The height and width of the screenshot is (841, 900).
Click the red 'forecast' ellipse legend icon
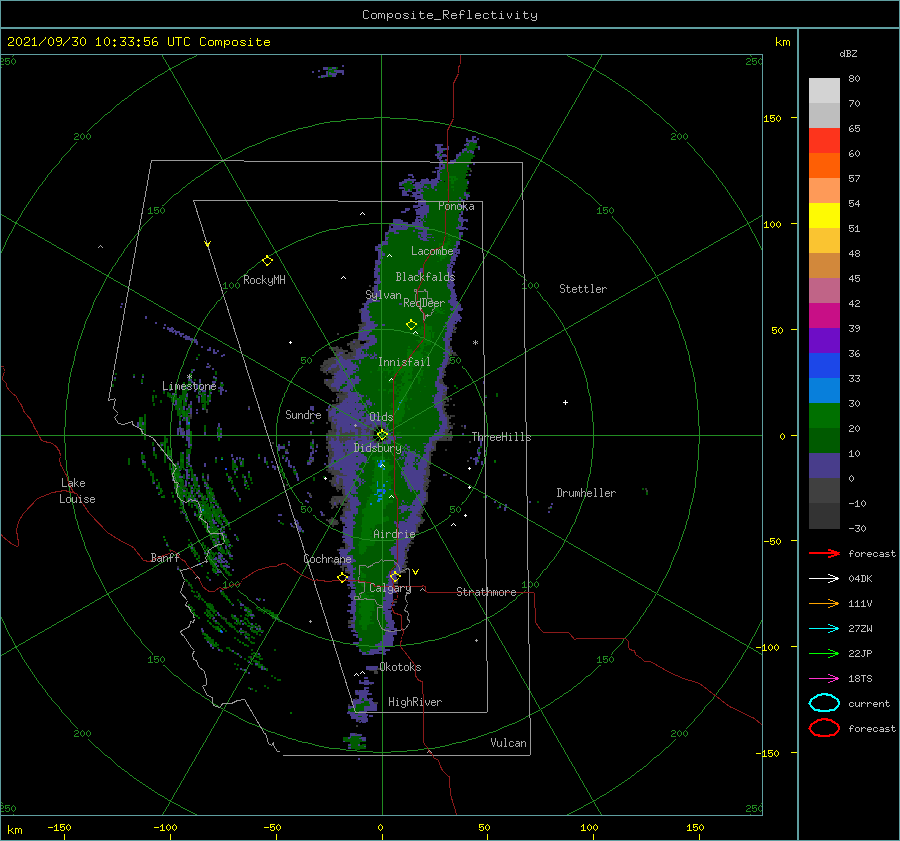(824, 728)
